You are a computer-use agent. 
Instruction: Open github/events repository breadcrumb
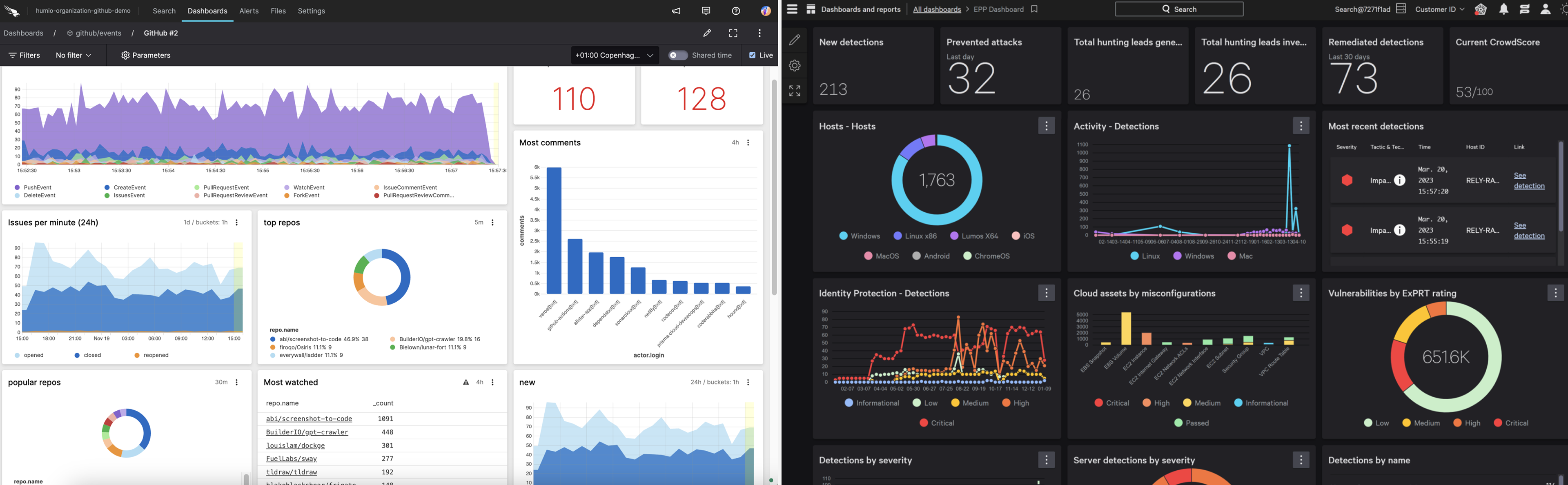pos(94,33)
